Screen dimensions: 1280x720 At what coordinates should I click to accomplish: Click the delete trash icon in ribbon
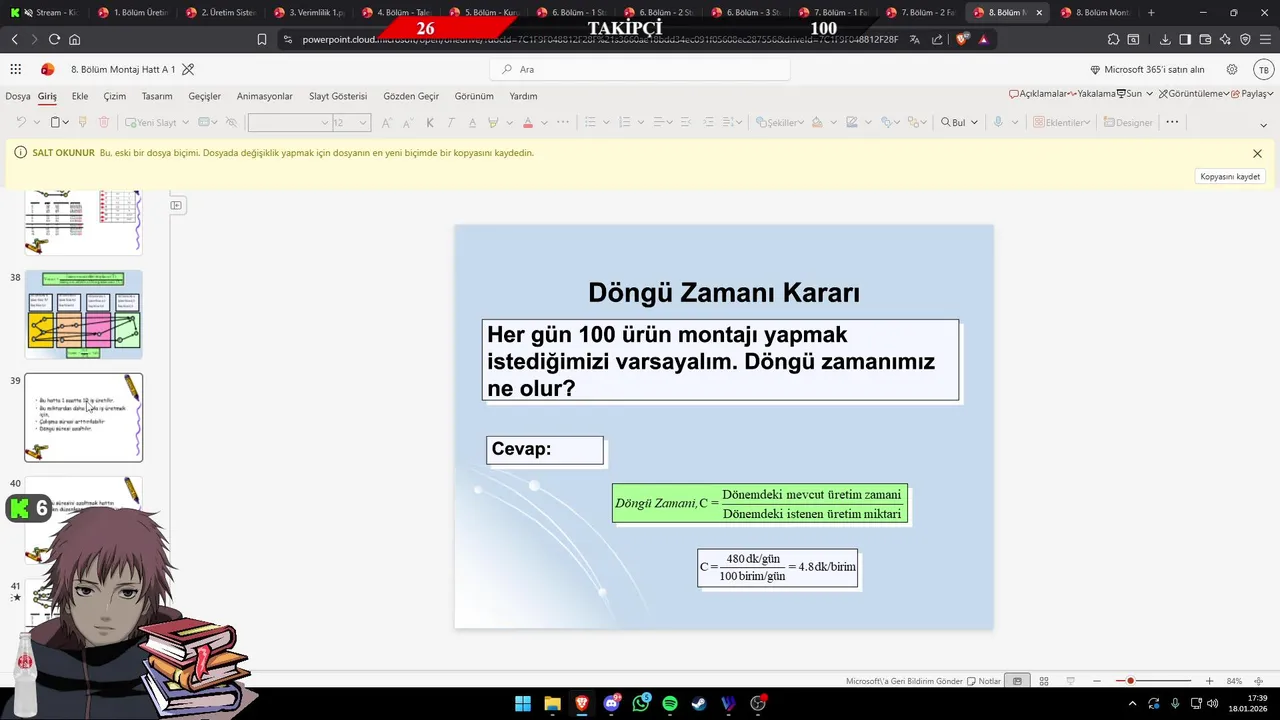tap(104, 122)
